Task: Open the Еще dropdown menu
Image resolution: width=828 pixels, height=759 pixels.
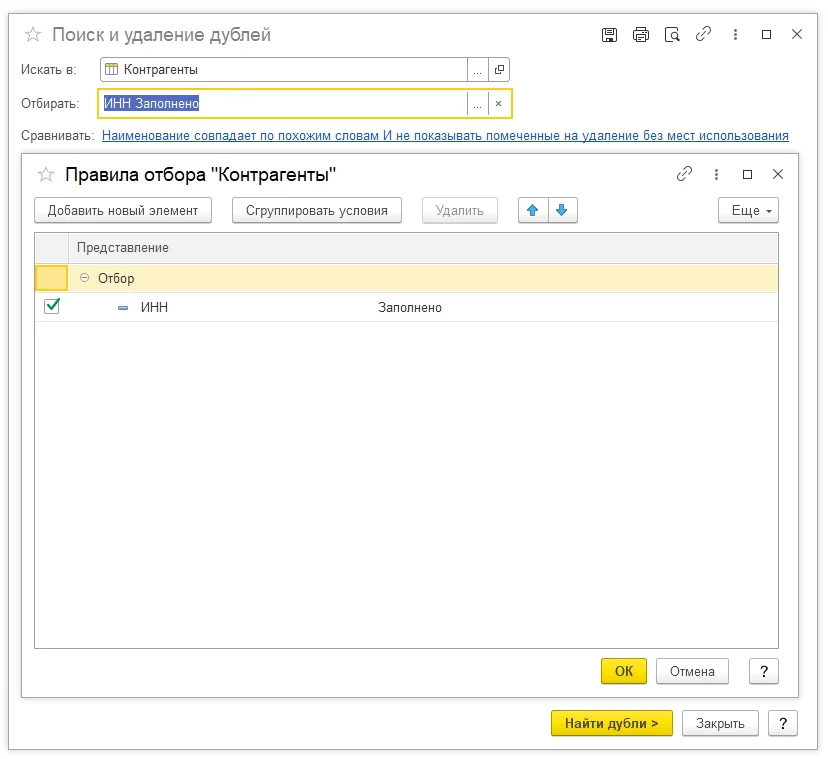Action: pos(748,210)
